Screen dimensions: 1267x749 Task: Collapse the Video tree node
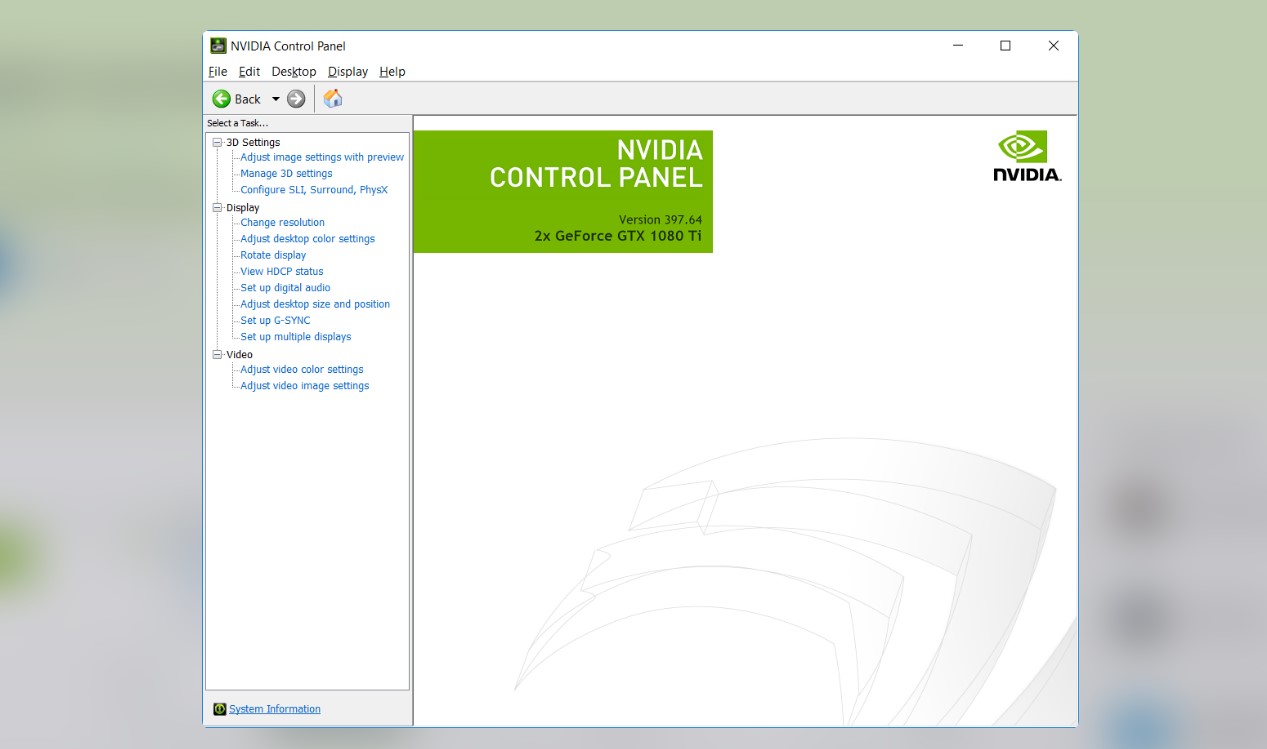pos(217,355)
